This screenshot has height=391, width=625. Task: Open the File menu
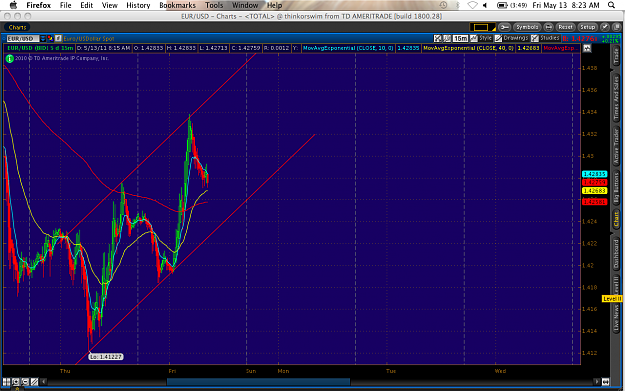[x=65, y=5]
